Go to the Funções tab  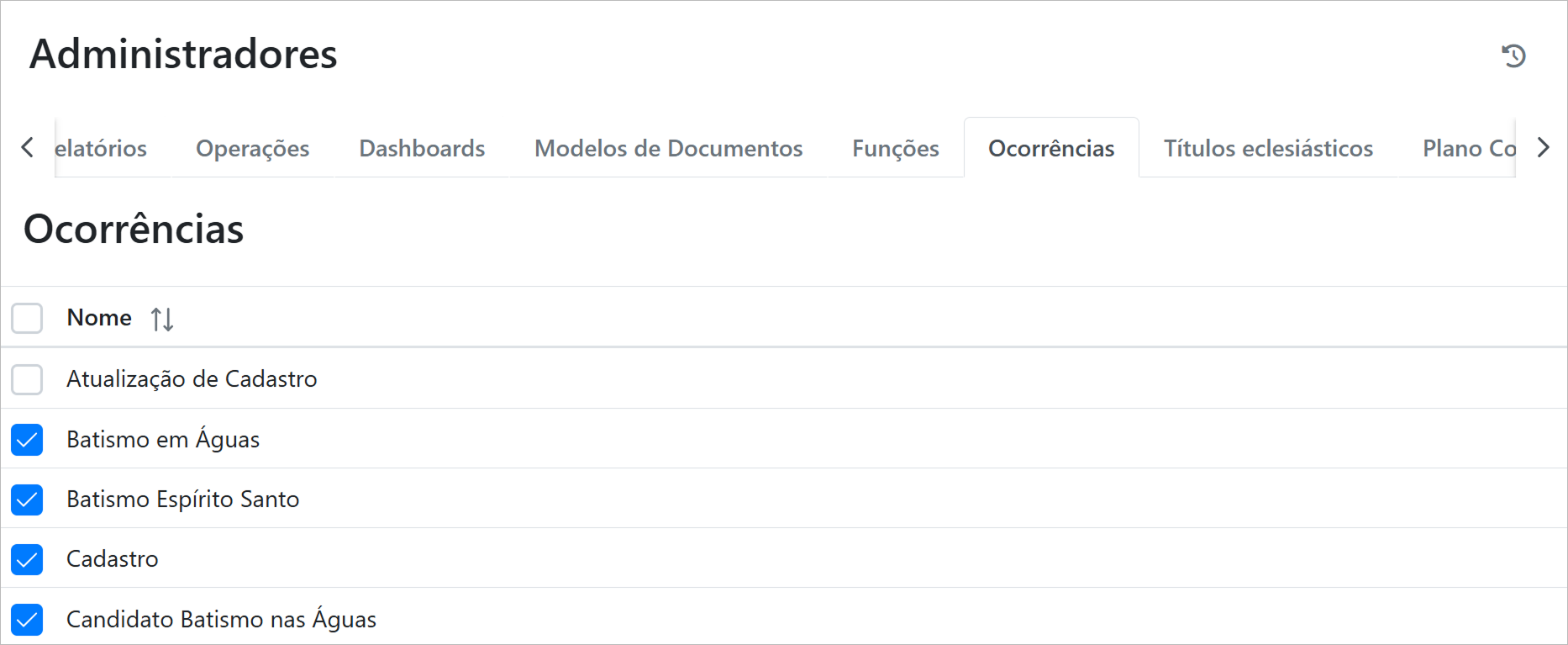click(x=895, y=148)
